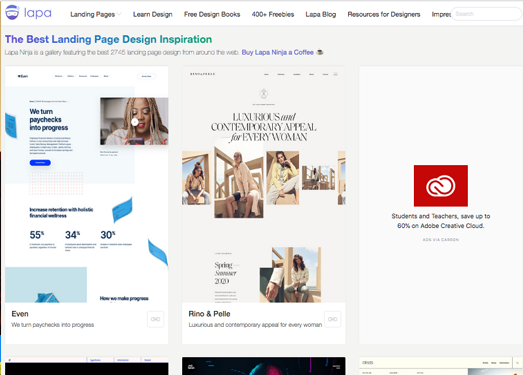Click 'We turn paychecks into progress' card subtitle
Viewport: 523px width, 375px height.
point(53,325)
